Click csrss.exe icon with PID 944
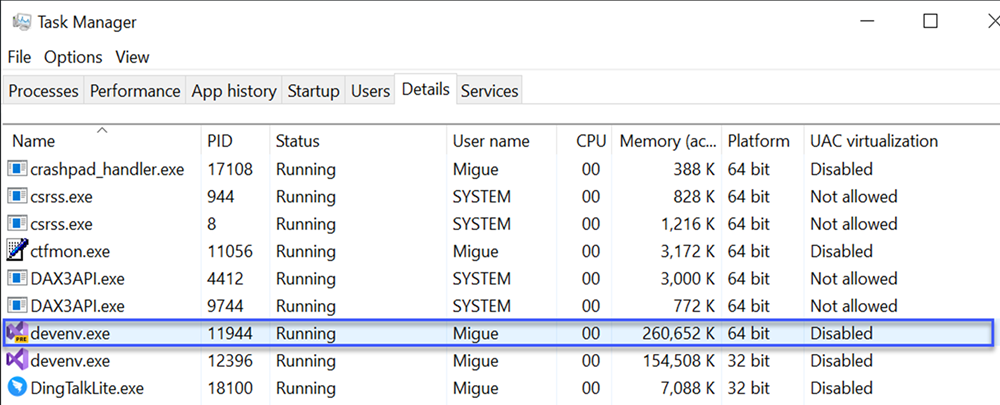This screenshot has width=1000, height=405. (x=17, y=196)
